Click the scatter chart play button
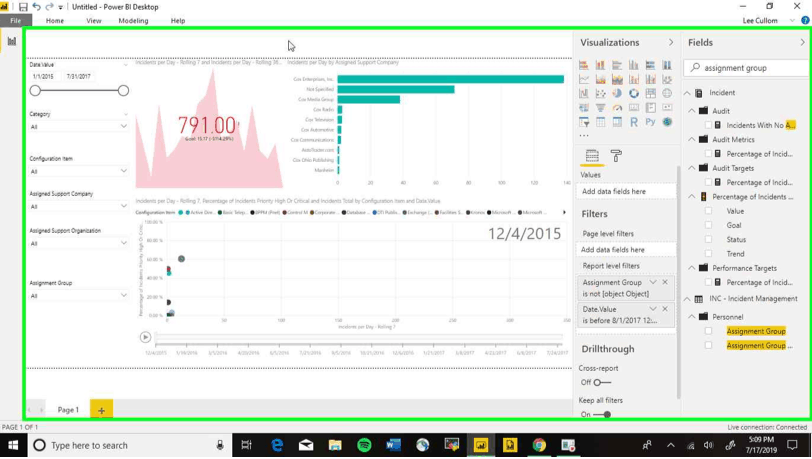Image resolution: width=812 pixels, height=459 pixels. [x=145, y=337]
